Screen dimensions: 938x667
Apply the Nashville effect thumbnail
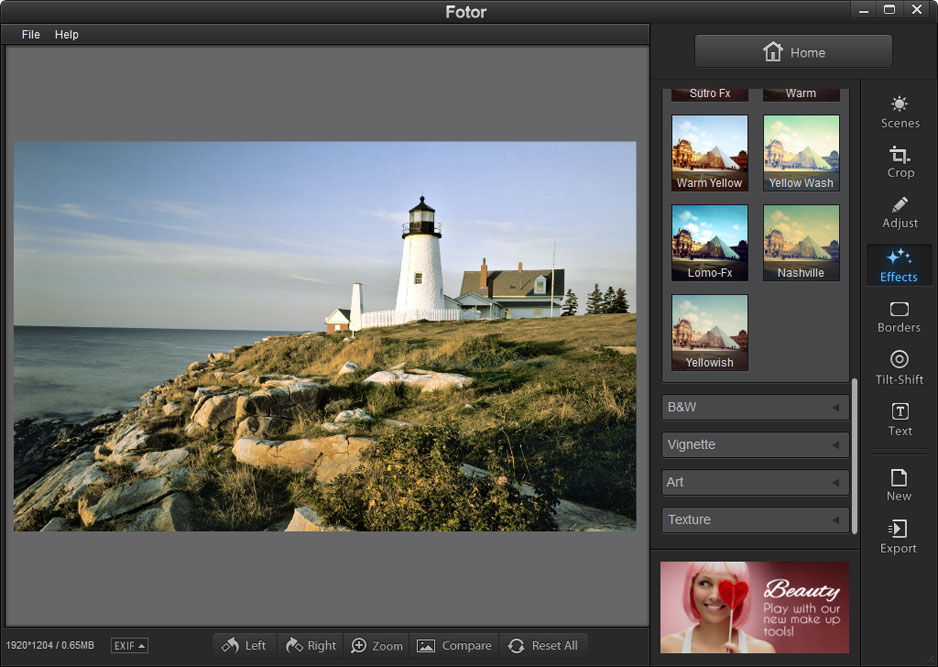tap(801, 240)
